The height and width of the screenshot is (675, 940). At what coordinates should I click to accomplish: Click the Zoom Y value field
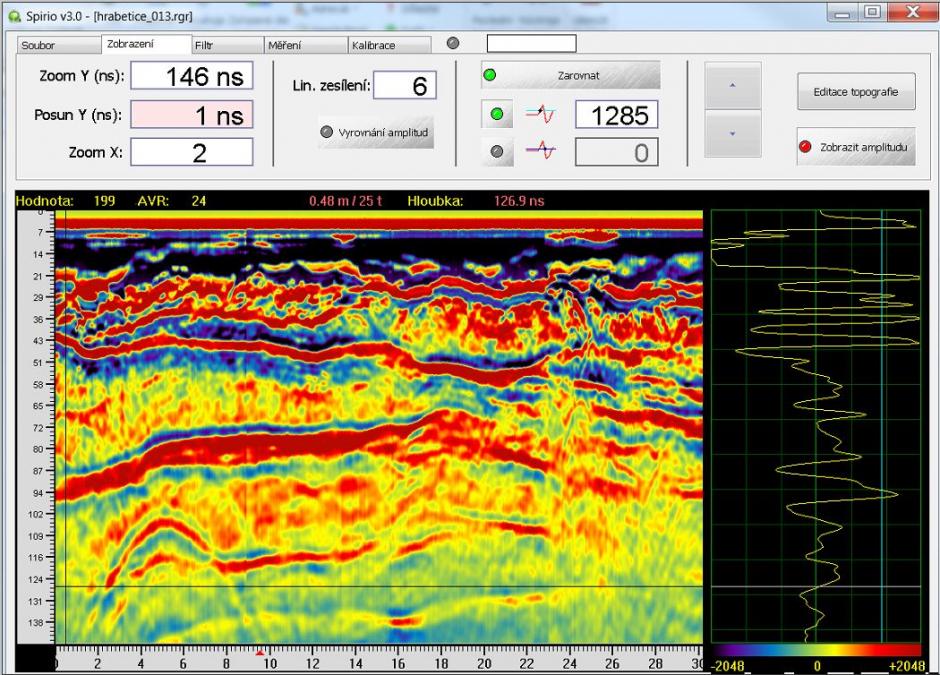[x=192, y=76]
